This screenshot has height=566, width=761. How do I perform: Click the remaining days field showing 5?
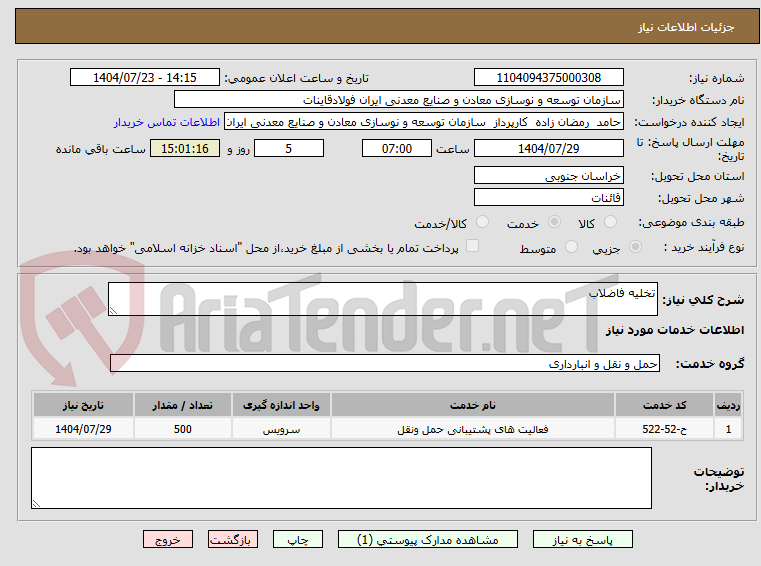pyautogui.click(x=289, y=148)
